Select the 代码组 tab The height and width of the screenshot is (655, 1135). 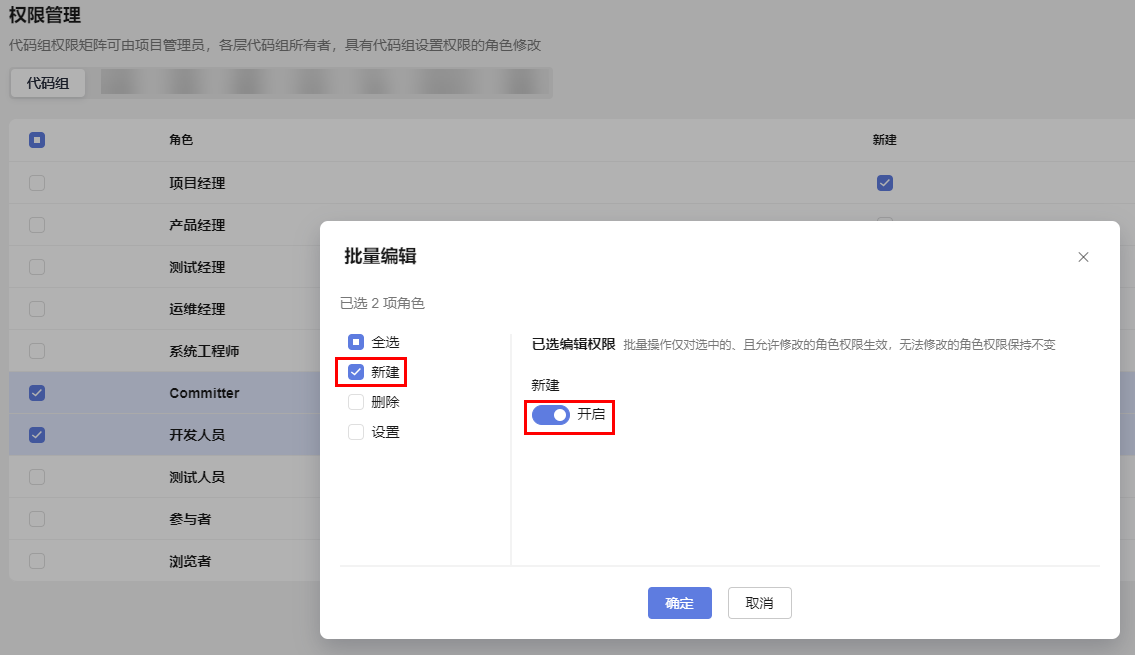click(46, 83)
